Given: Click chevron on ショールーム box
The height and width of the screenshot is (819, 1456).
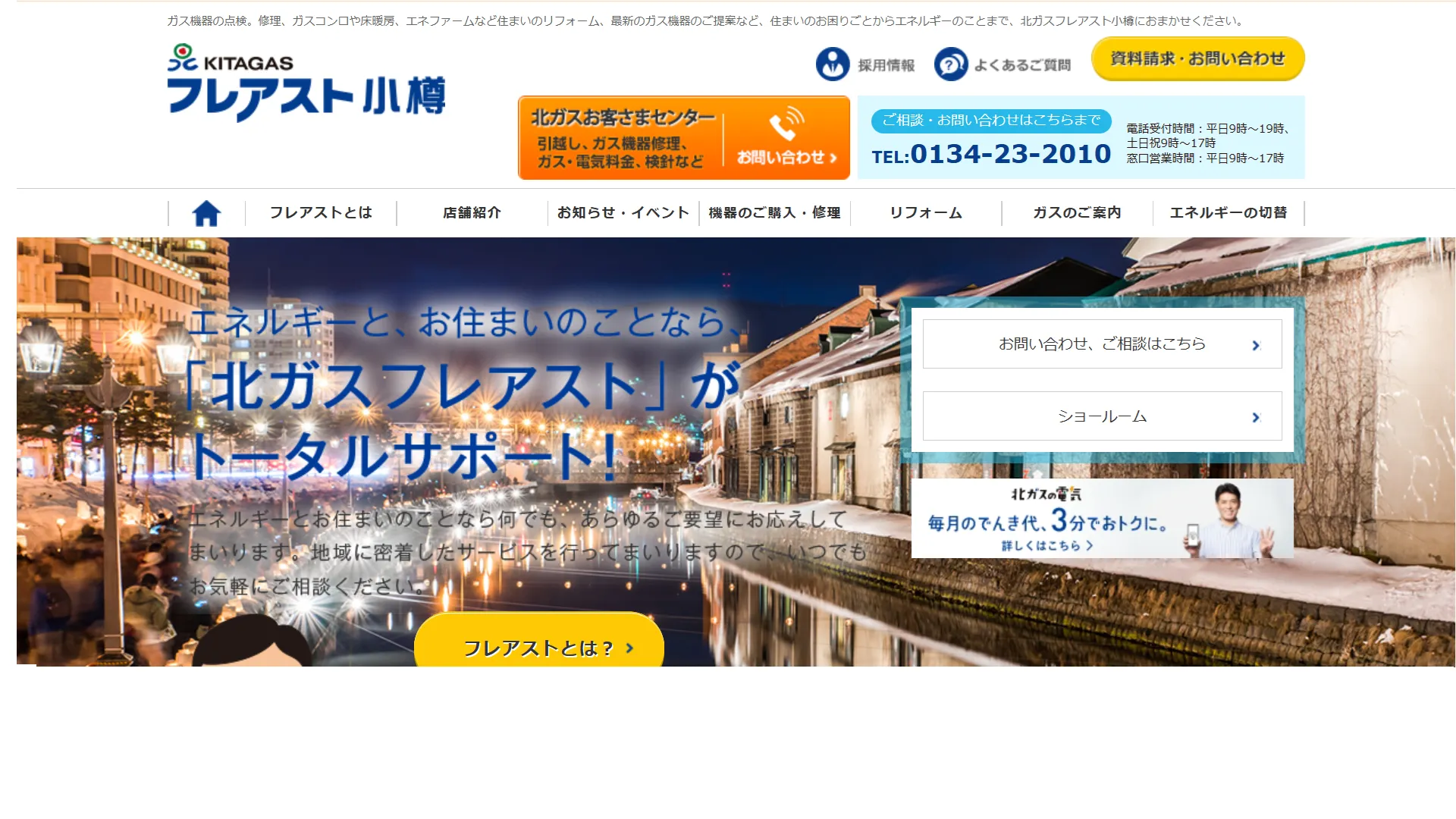Looking at the screenshot, I should click(1256, 417).
